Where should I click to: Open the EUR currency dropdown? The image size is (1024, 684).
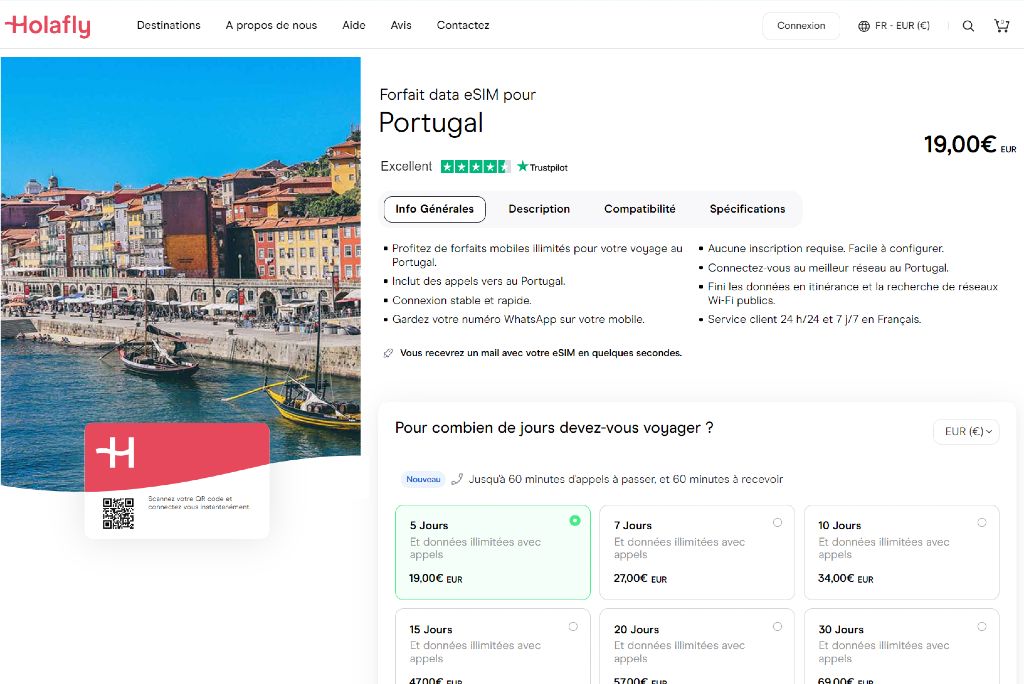point(966,431)
